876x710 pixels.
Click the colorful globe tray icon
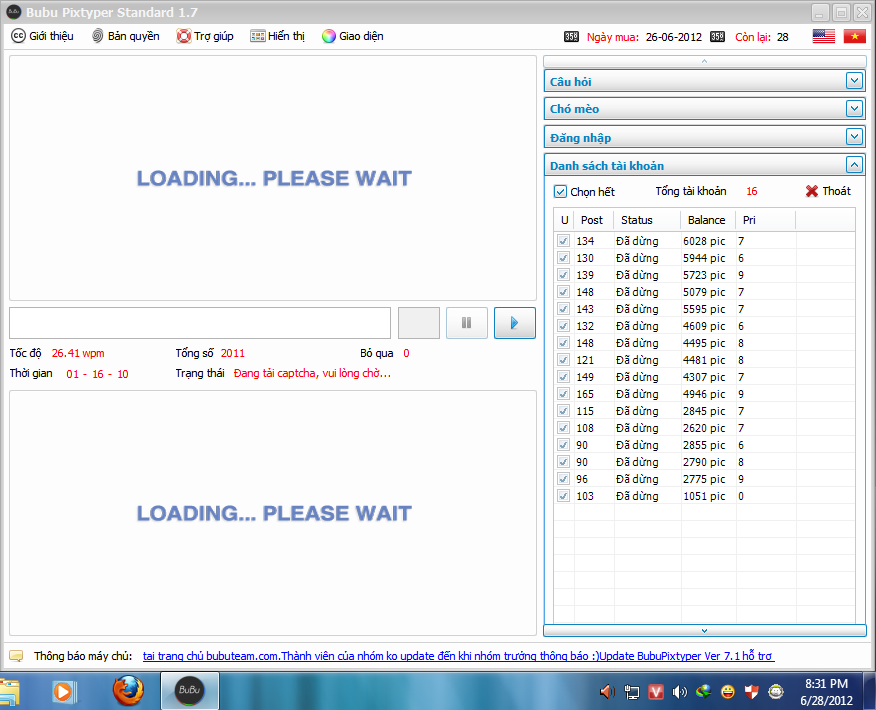[x=703, y=693]
